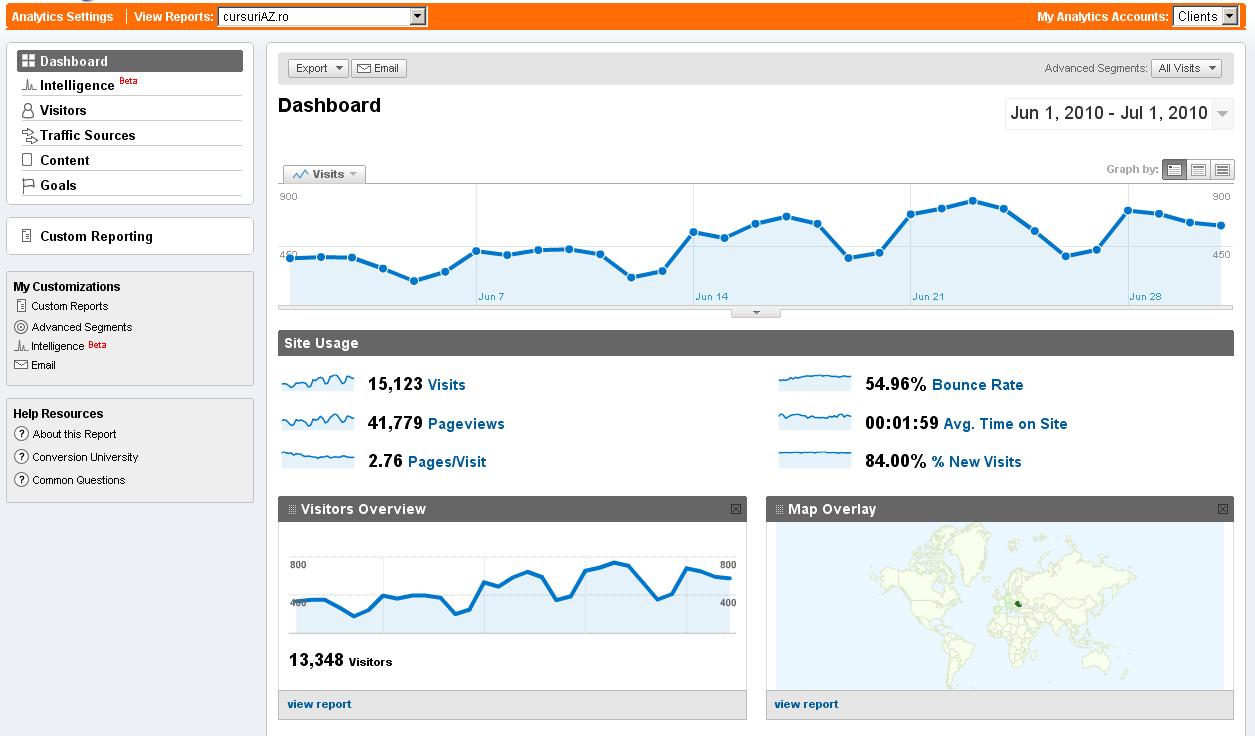Click the Goals flag icon
This screenshot has height=736, width=1255.
(29, 186)
